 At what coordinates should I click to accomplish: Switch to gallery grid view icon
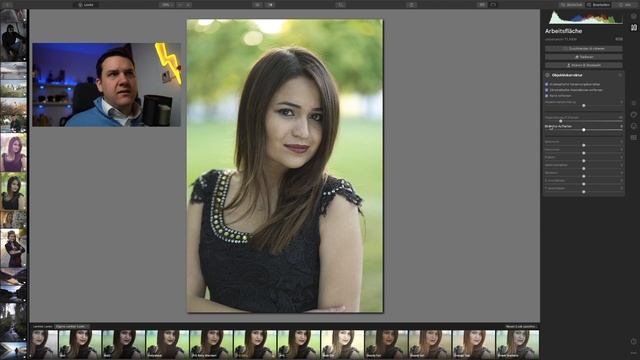pyautogui.click(x=482, y=4)
